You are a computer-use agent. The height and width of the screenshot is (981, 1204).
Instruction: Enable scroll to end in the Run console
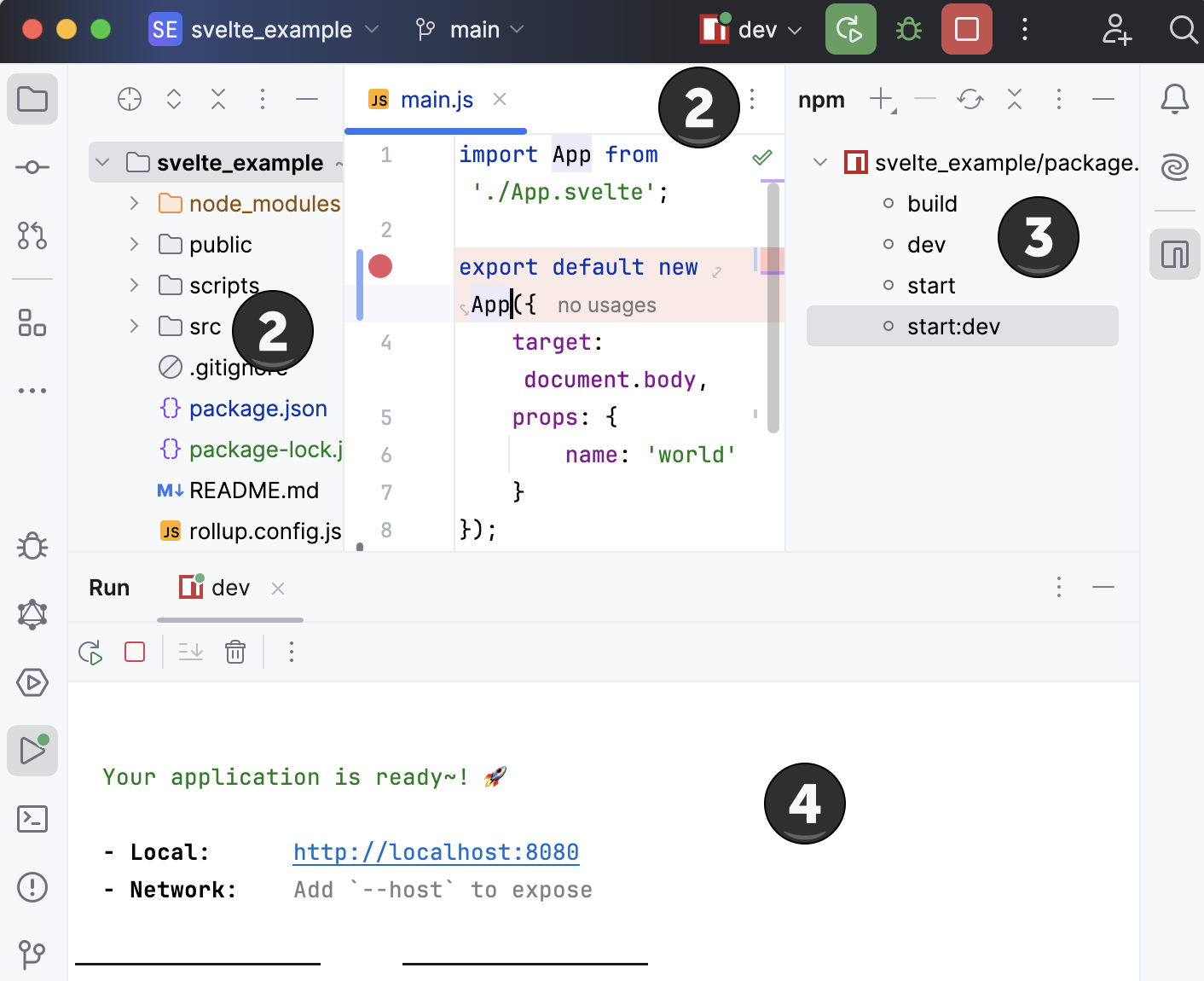[190, 651]
